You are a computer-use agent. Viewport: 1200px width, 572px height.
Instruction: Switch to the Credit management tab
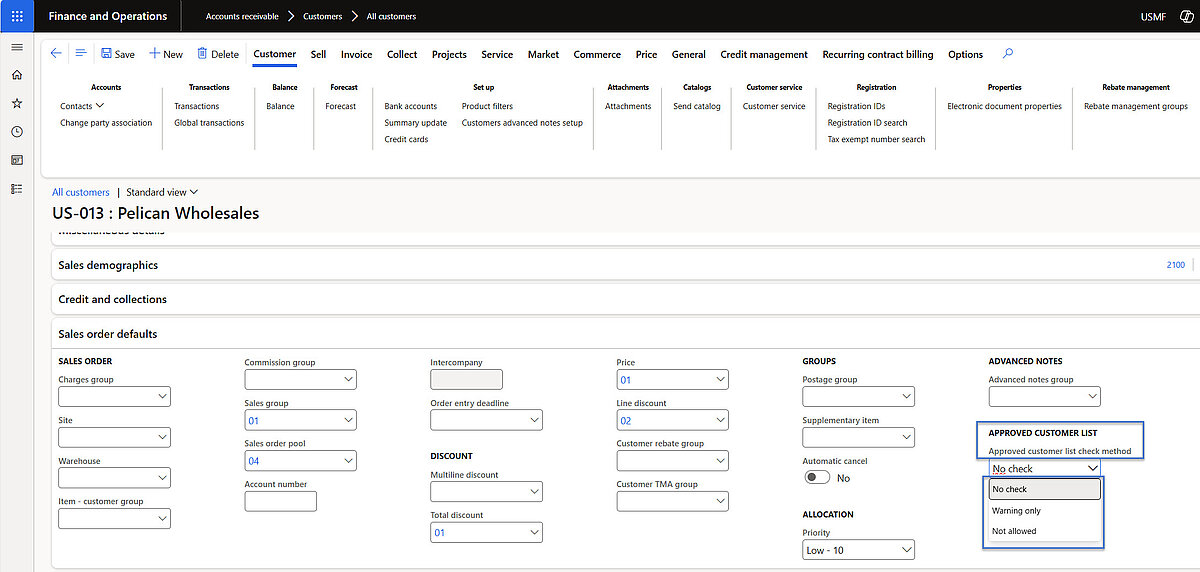coord(764,54)
